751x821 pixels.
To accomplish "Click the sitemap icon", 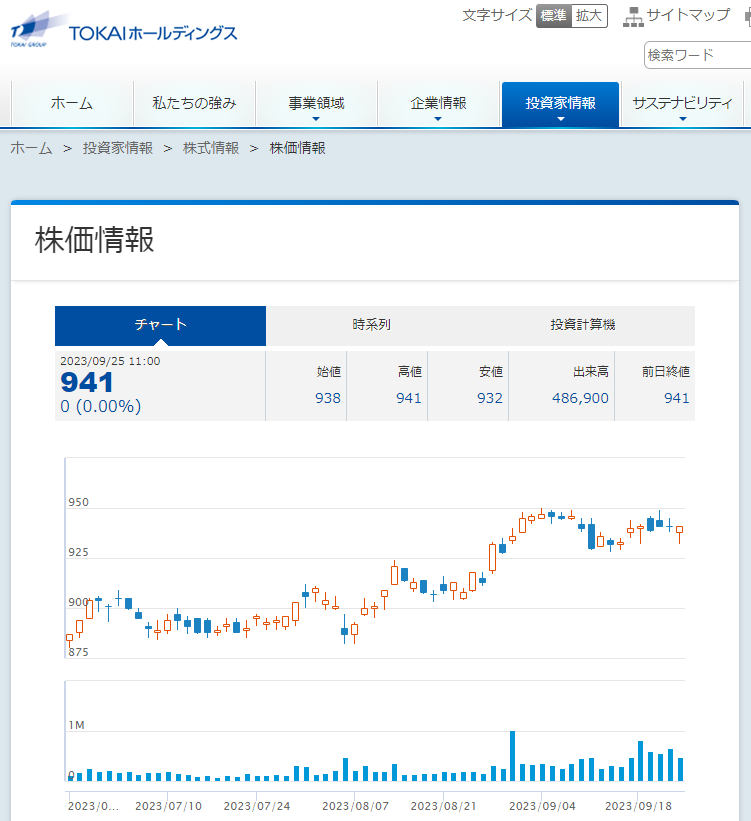I will click(x=633, y=16).
